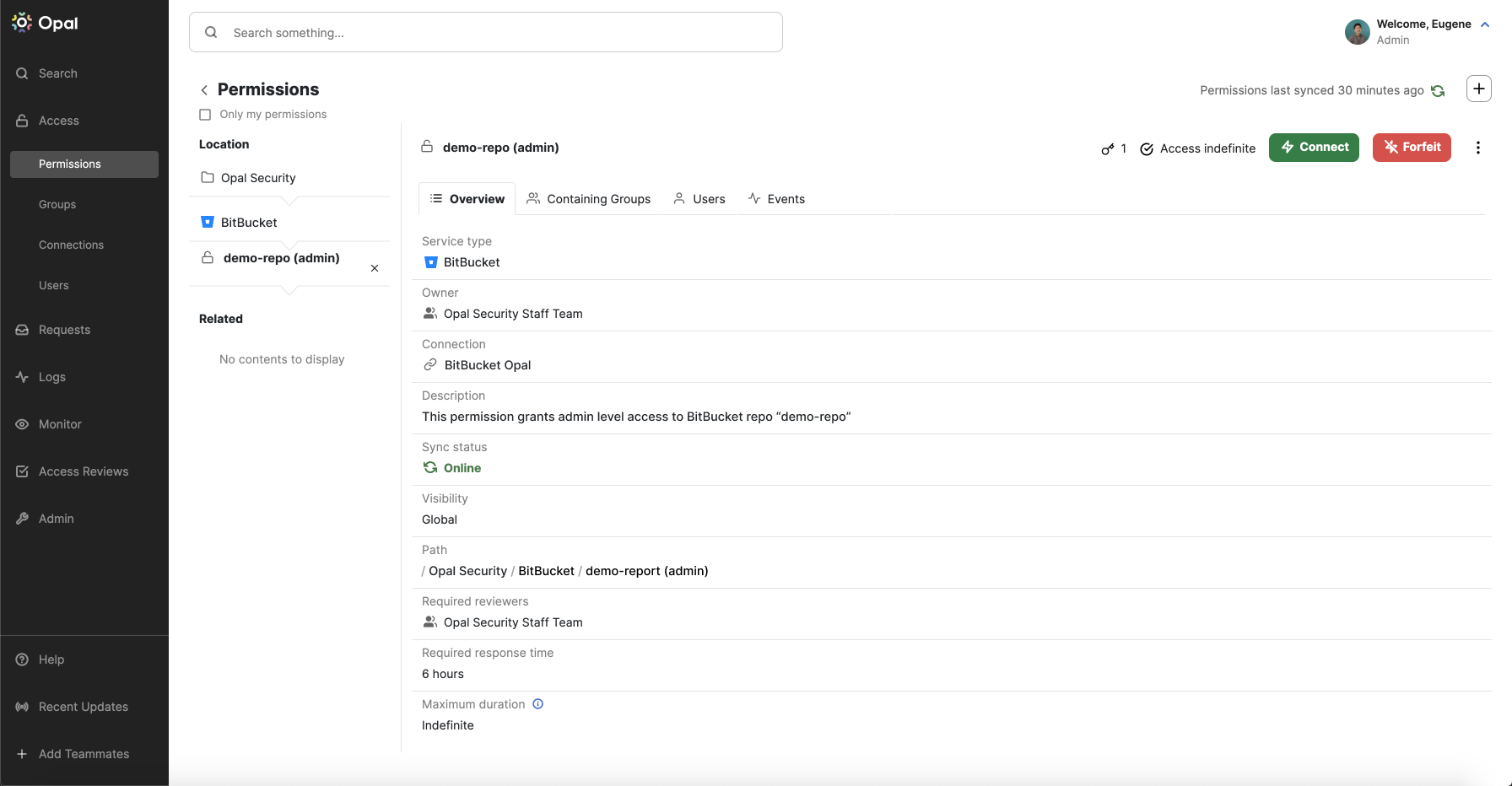The height and width of the screenshot is (786, 1512).
Task: Click the Access Reviews checkbox icon
Action: pyautogui.click(x=22, y=471)
